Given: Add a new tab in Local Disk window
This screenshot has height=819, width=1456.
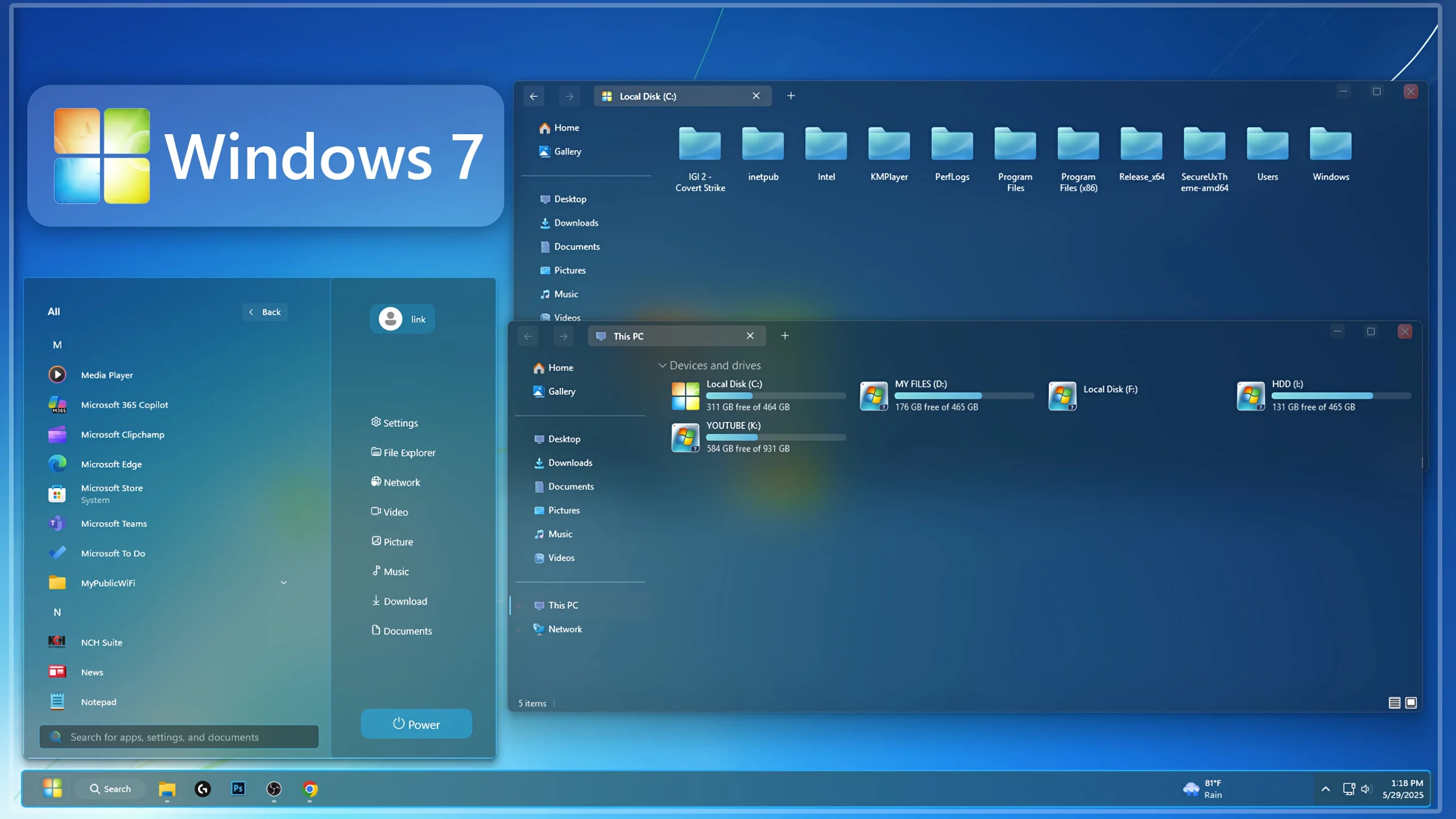Looking at the screenshot, I should 791,96.
